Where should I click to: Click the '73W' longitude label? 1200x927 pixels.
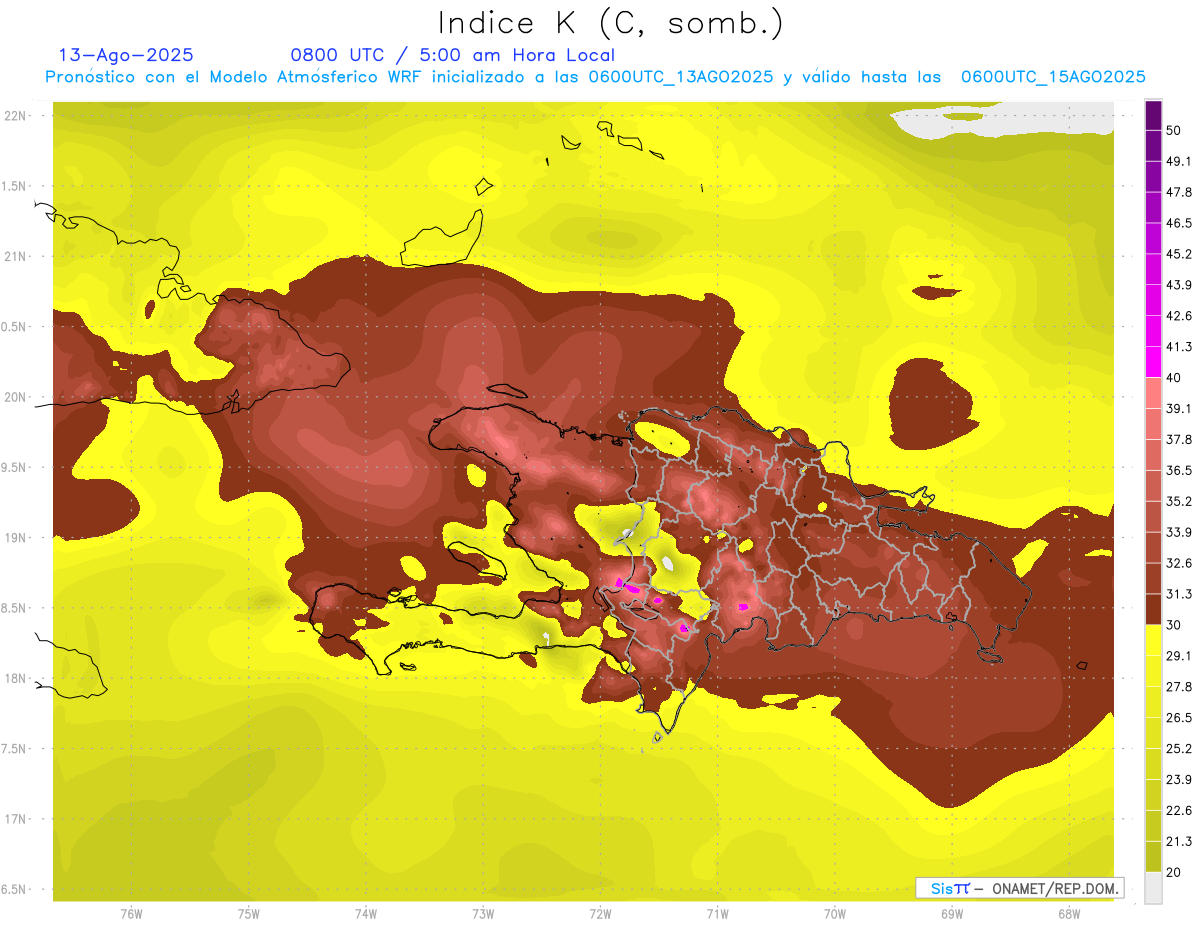(x=483, y=914)
